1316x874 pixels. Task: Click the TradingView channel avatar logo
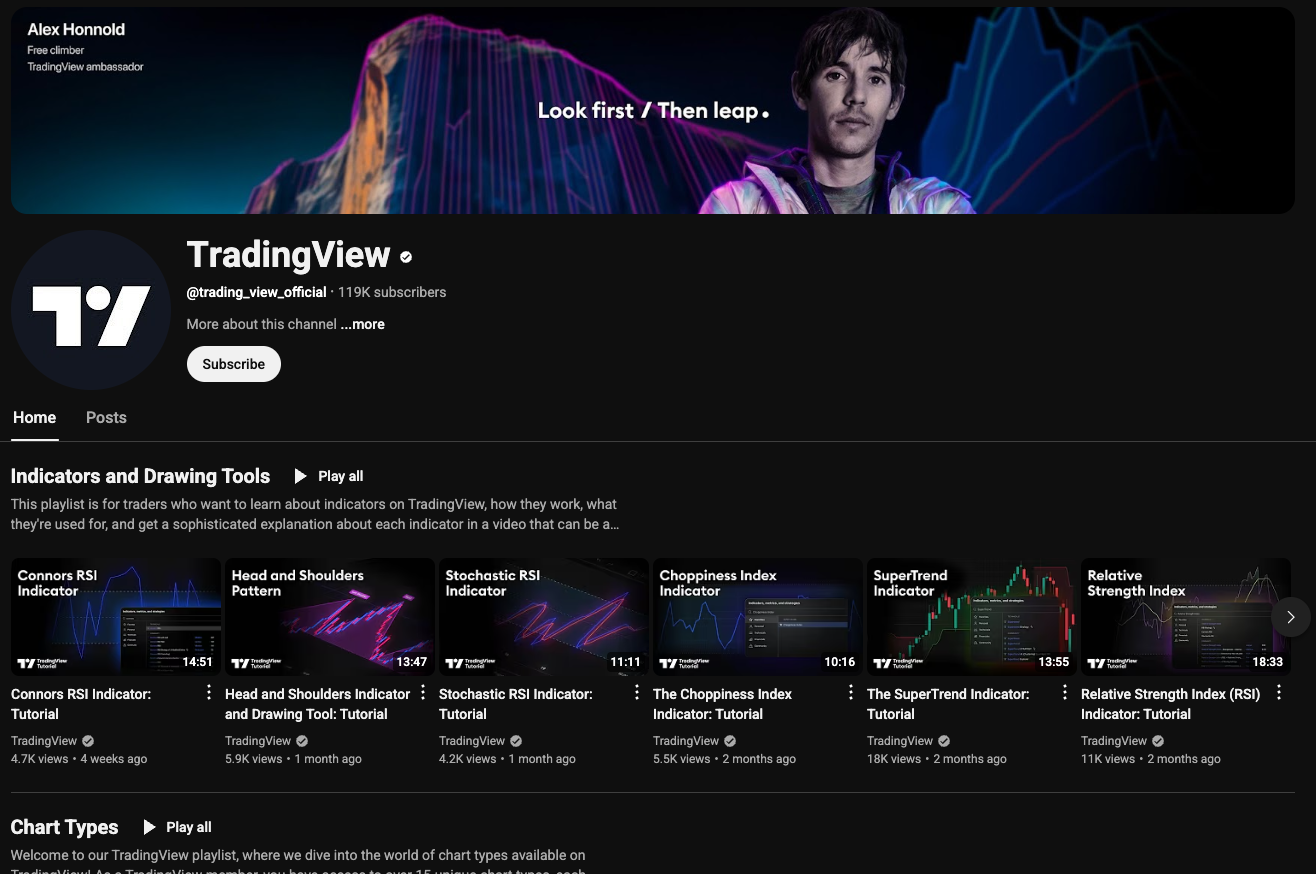(91, 310)
